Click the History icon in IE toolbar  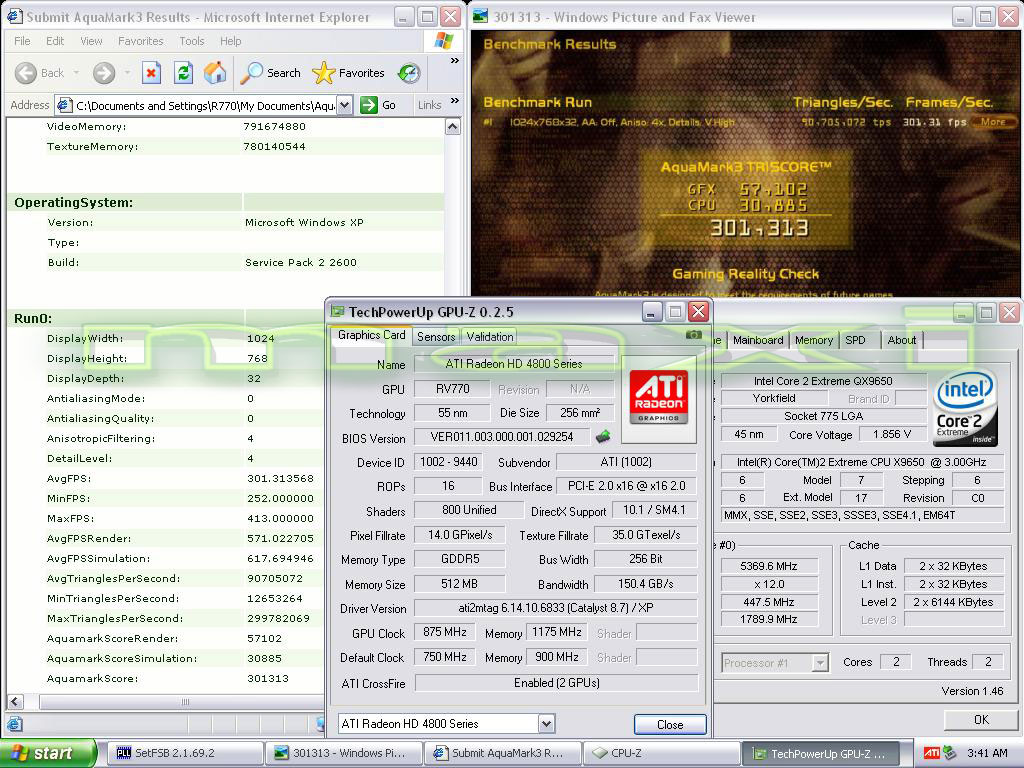click(409, 72)
